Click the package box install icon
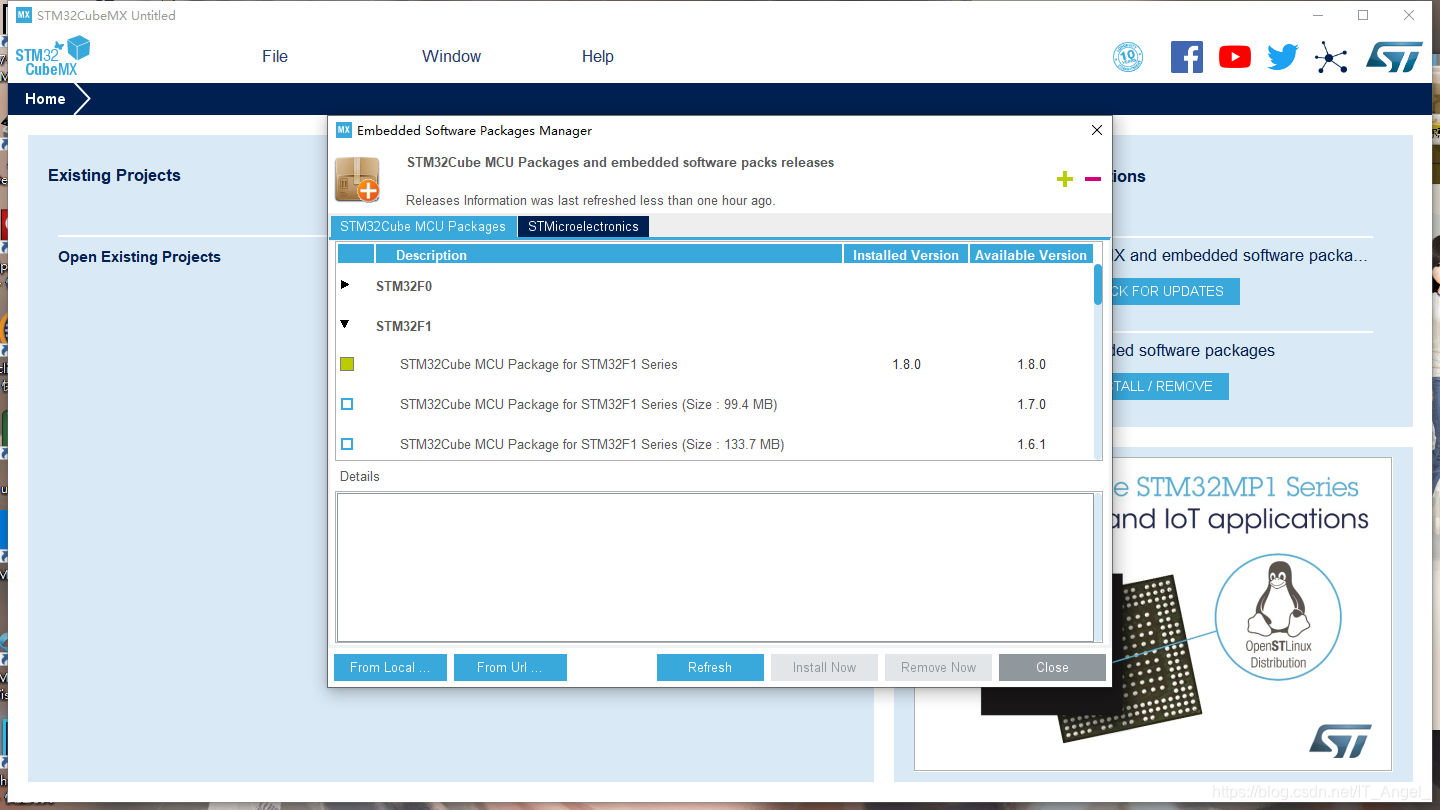This screenshot has width=1440, height=810. click(x=357, y=179)
